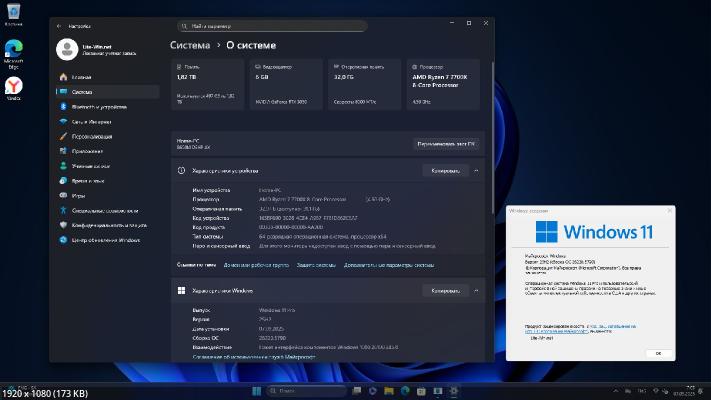
Task: Go to Personalization settings
Action: (x=96, y=136)
